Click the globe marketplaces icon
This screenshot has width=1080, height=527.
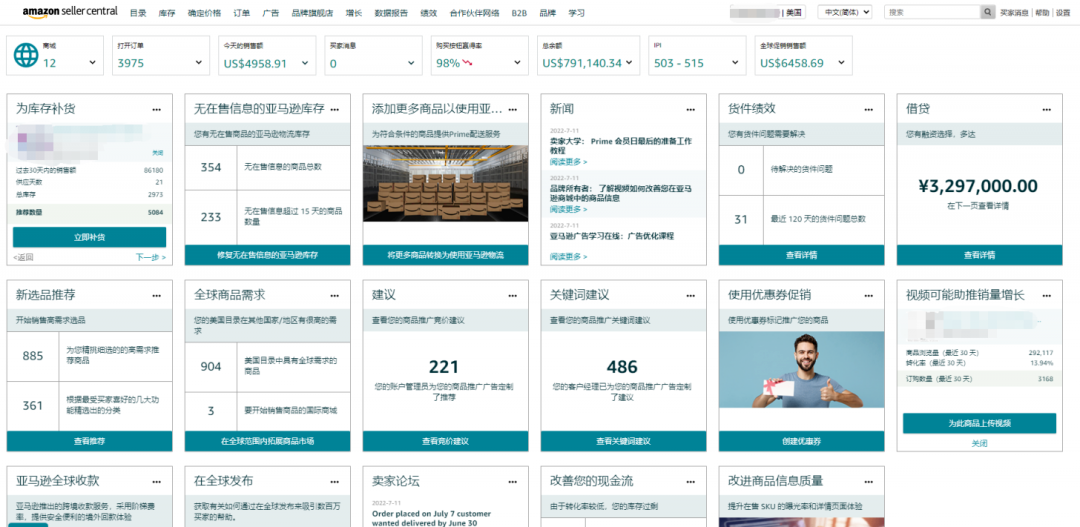(x=25, y=56)
